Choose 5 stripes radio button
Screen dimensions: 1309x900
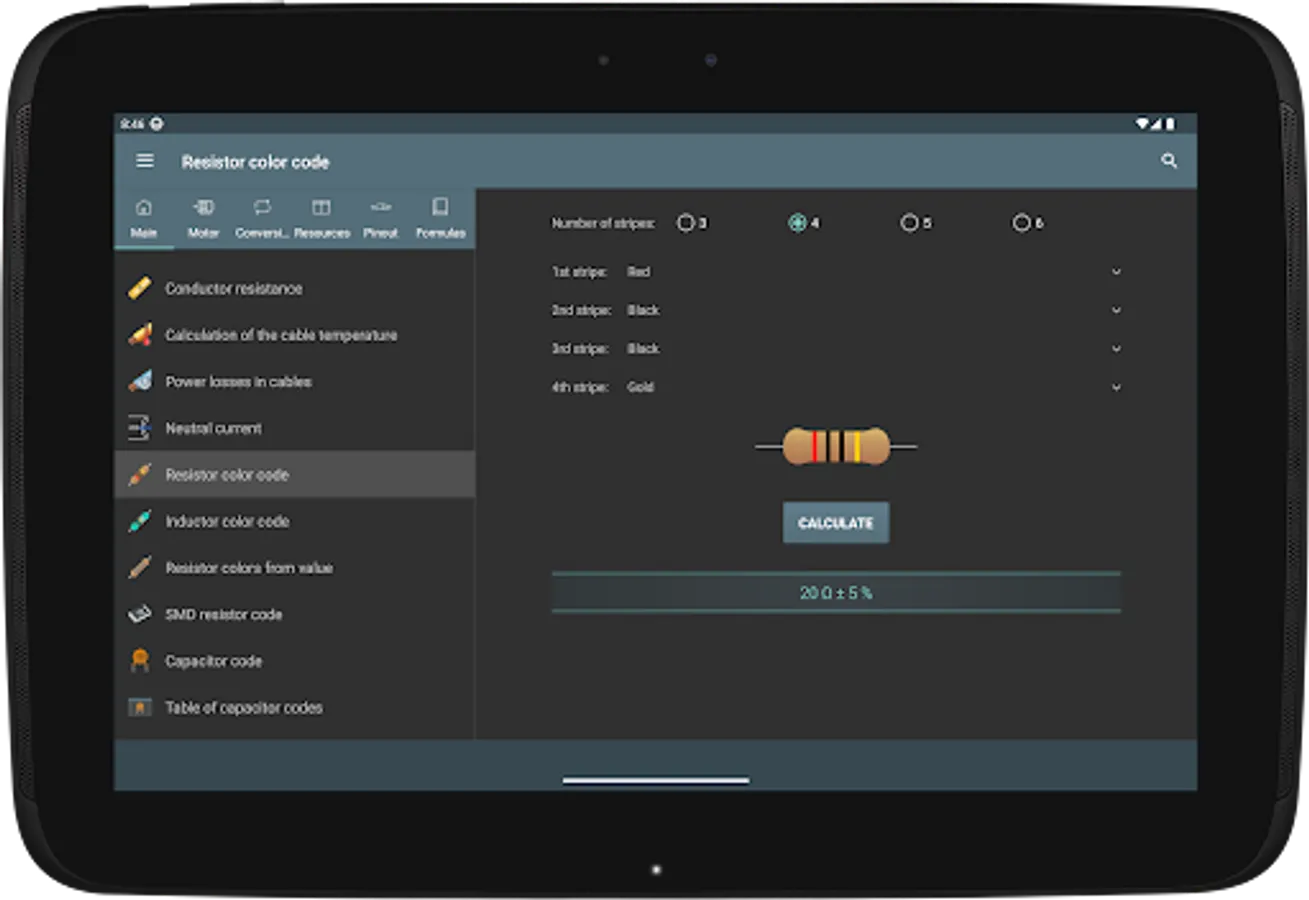point(909,223)
